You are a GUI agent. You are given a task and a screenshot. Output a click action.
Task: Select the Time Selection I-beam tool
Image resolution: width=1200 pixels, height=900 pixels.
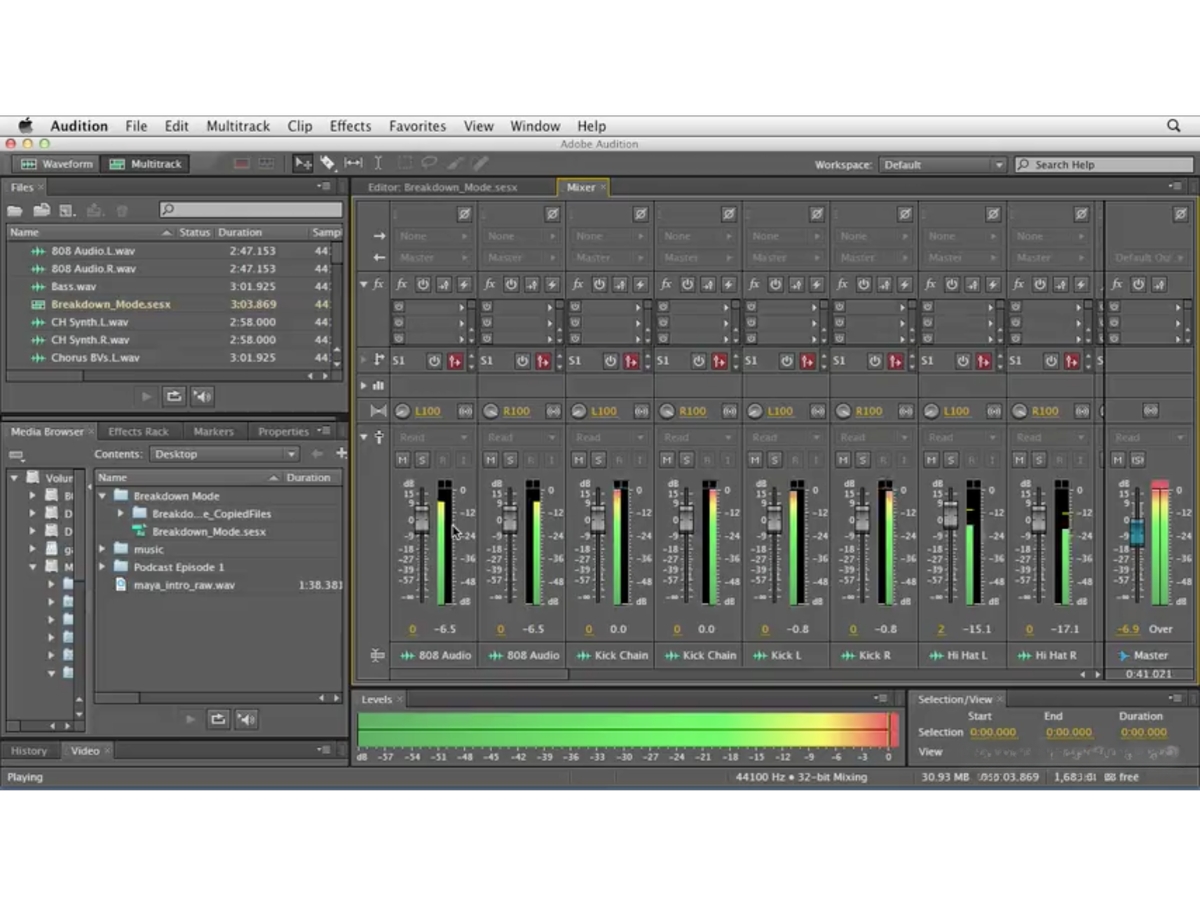(378, 163)
